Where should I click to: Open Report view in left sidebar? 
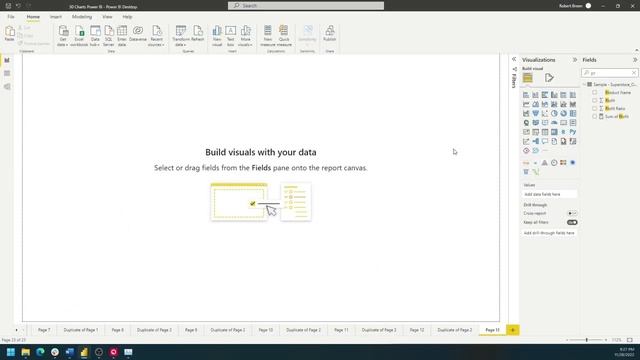(x=7, y=60)
